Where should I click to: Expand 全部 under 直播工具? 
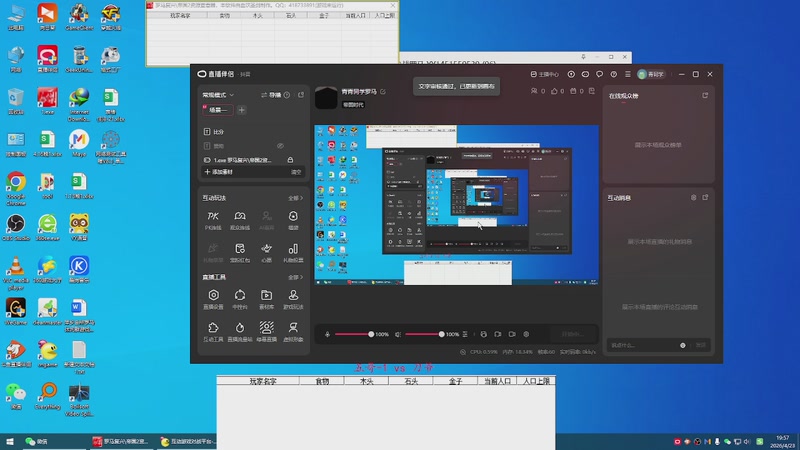click(295, 277)
